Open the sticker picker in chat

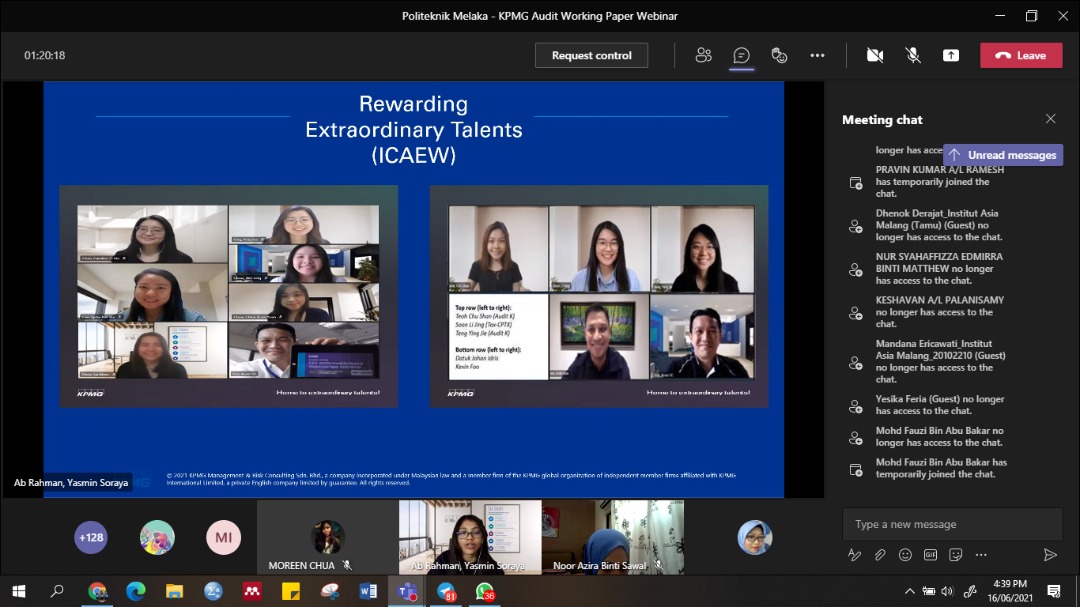[955, 555]
